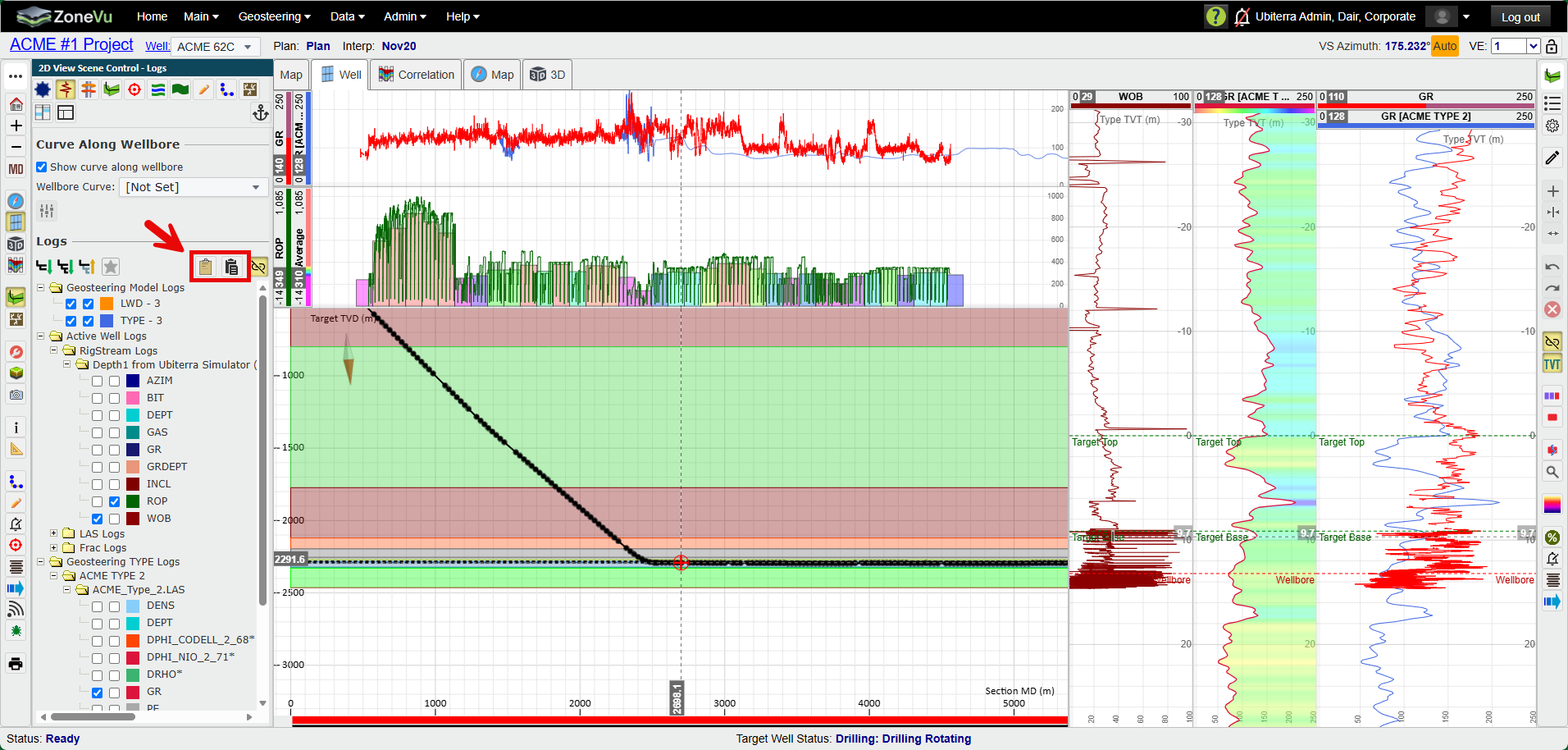Click the notification bell icon in header
Screen dimensions: 1568x750
coord(1242,16)
